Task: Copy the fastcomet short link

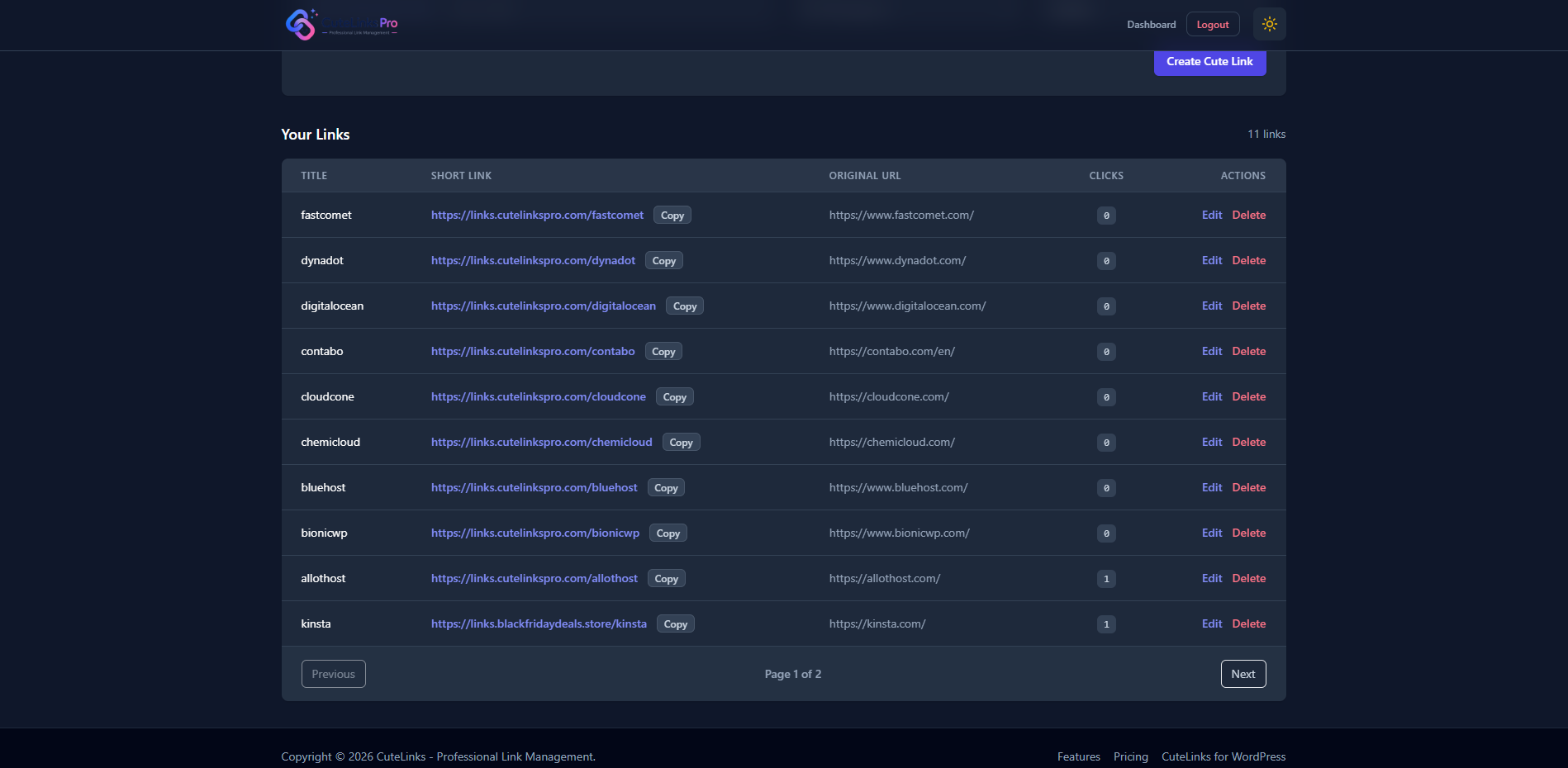Action: coord(672,216)
